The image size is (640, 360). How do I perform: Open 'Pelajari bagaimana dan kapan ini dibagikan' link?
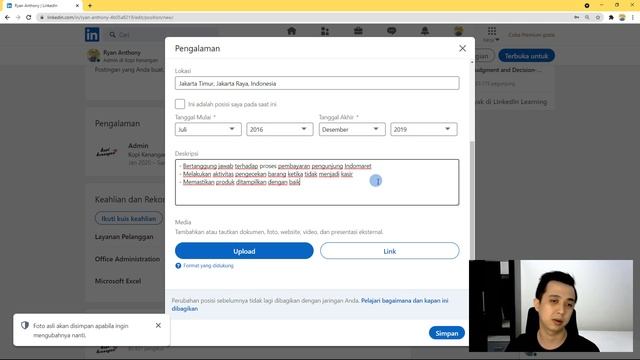tap(310, 304)
